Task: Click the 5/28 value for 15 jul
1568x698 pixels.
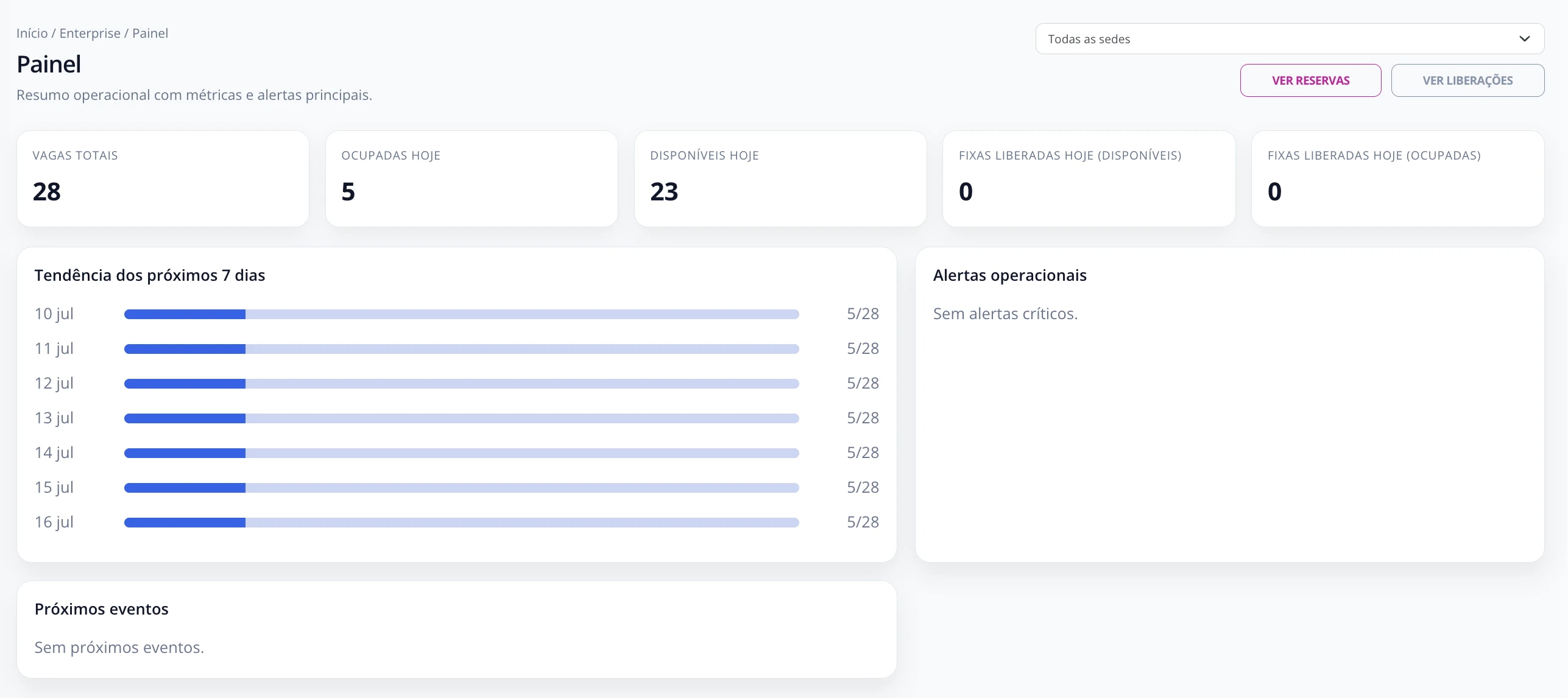Action: coord(863,487)
